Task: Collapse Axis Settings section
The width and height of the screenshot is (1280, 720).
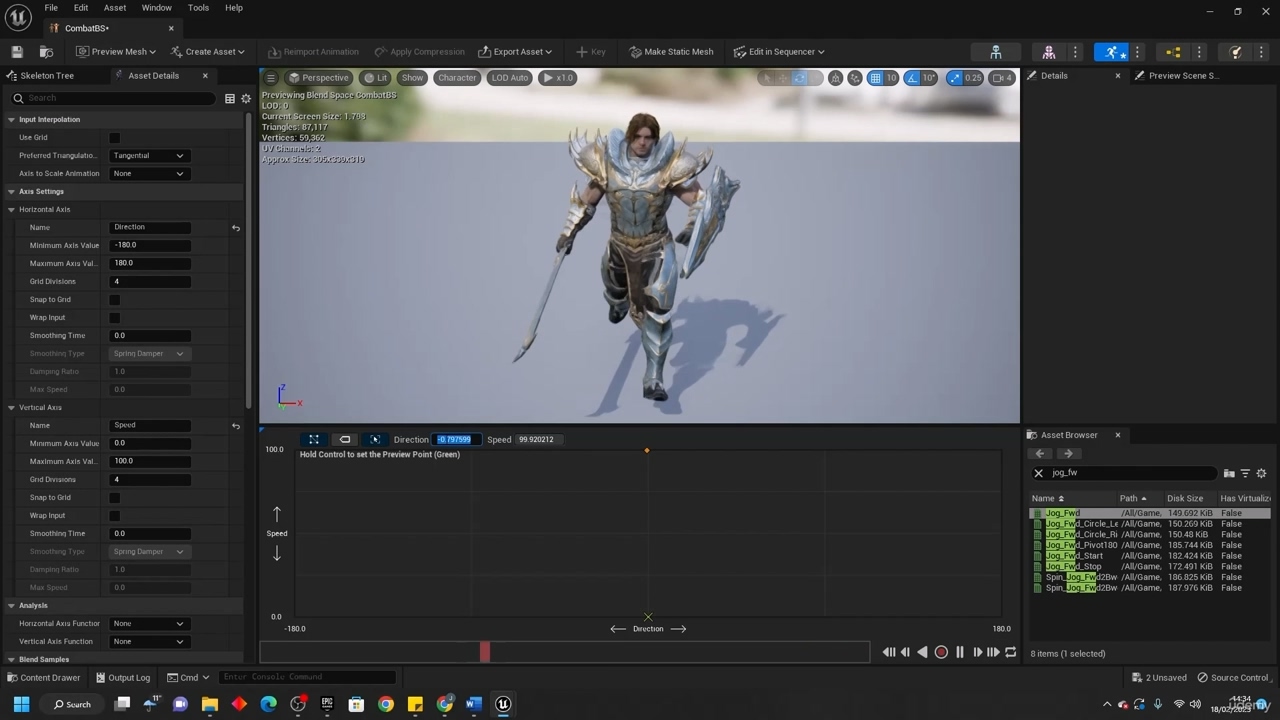Action: click(x=11, y=192)
